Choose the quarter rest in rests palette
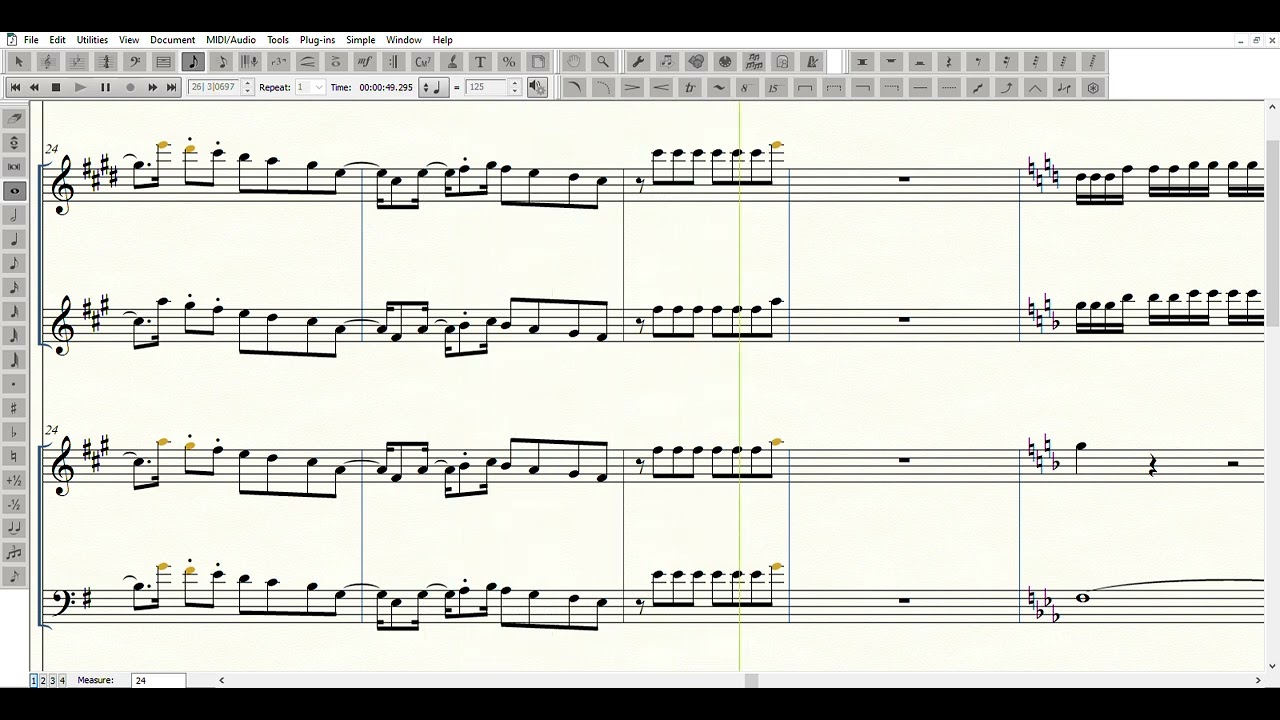1280x720 pixels. click(x=949, y=62)
